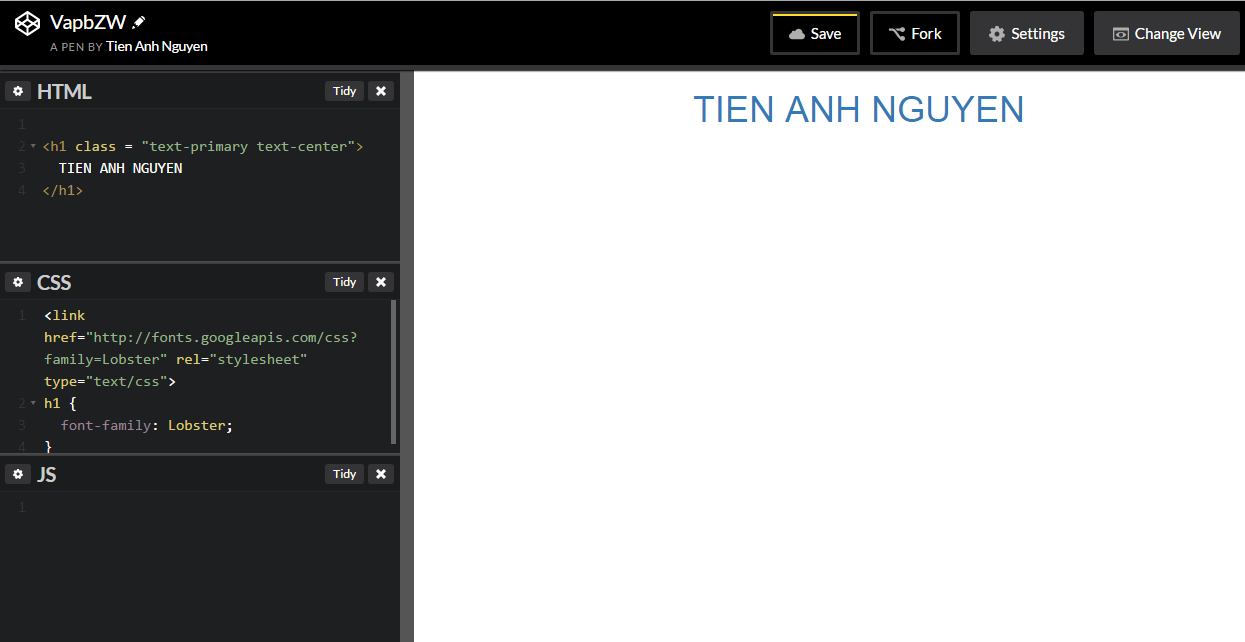Click the Settings gear icon
The height and width of the screenshot is (642, 1245).
point(996,33)
